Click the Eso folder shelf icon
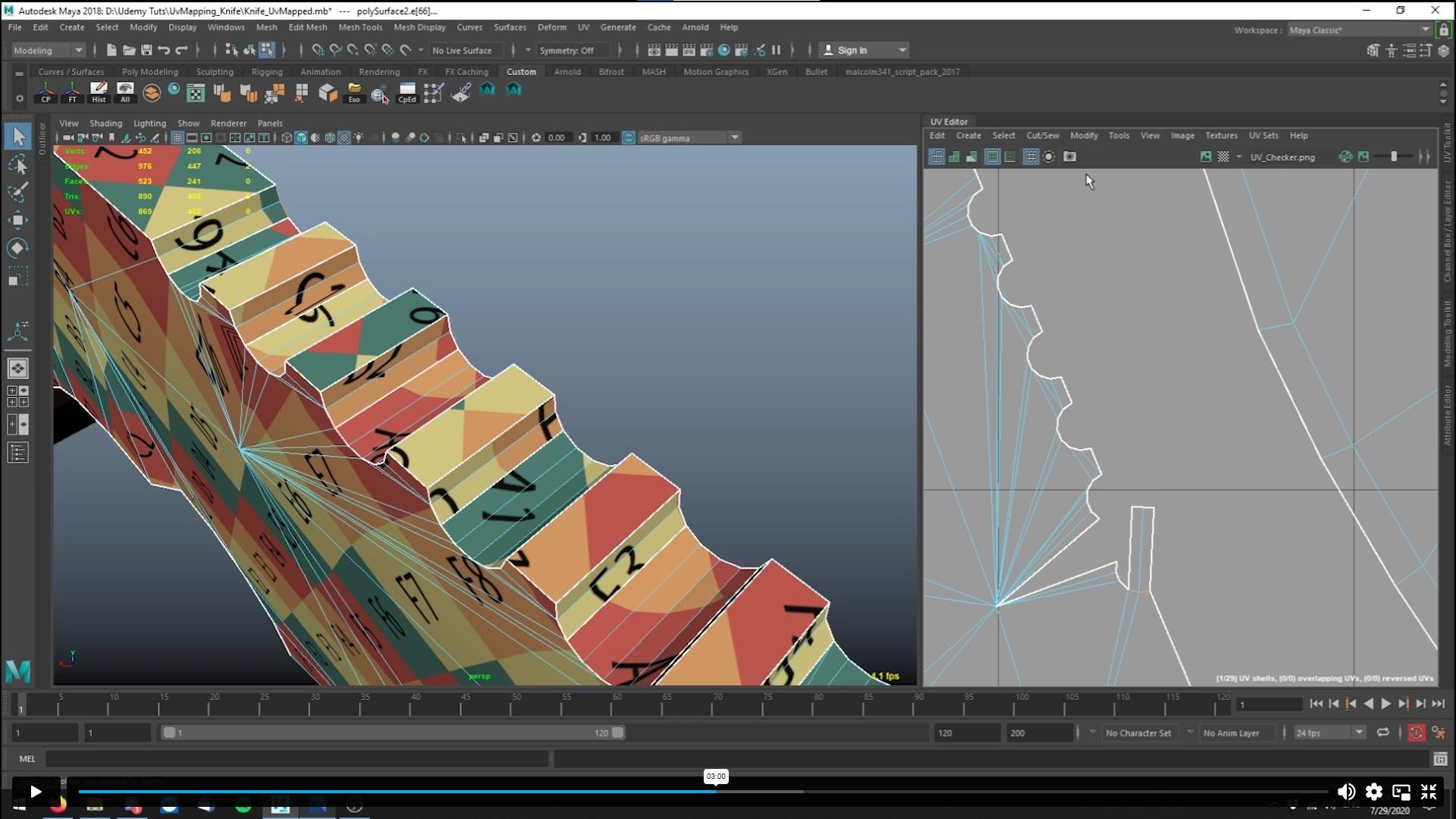Viewport: 1456px width, 819px height. (354, 93)
